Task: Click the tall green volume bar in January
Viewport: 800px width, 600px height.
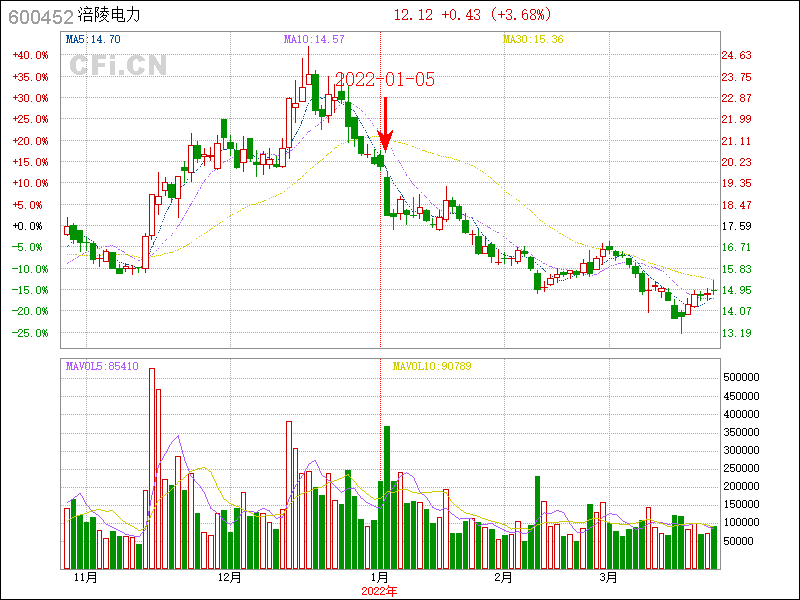Action: tap(385, 495)
